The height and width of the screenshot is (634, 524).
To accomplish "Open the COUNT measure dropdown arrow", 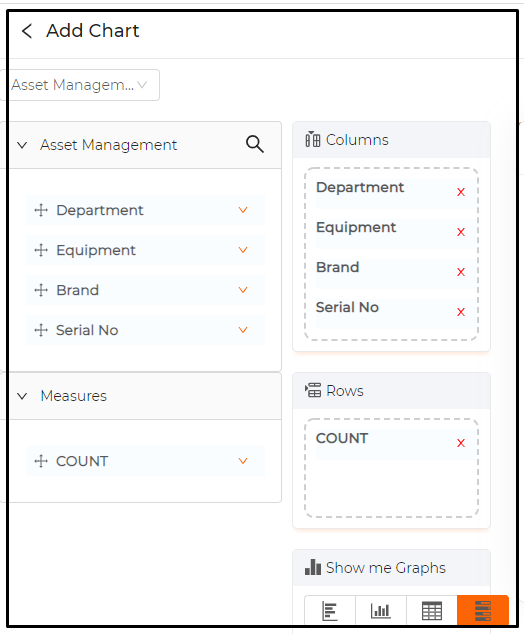I will point(243,461).
